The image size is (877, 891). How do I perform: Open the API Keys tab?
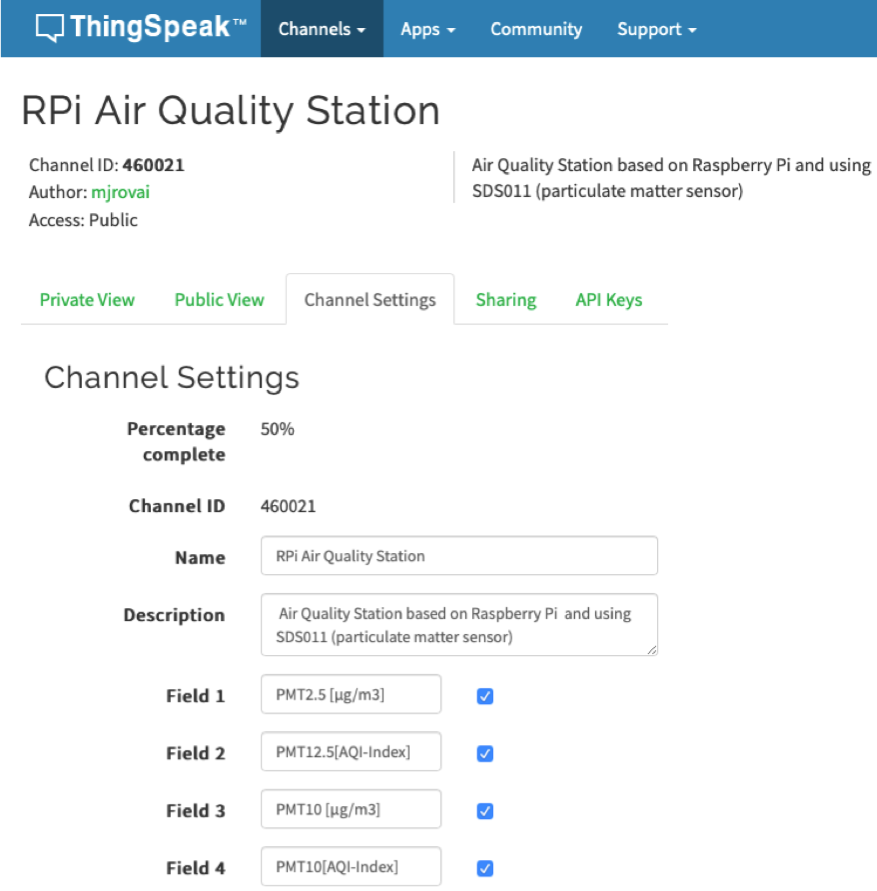point(608,300)
